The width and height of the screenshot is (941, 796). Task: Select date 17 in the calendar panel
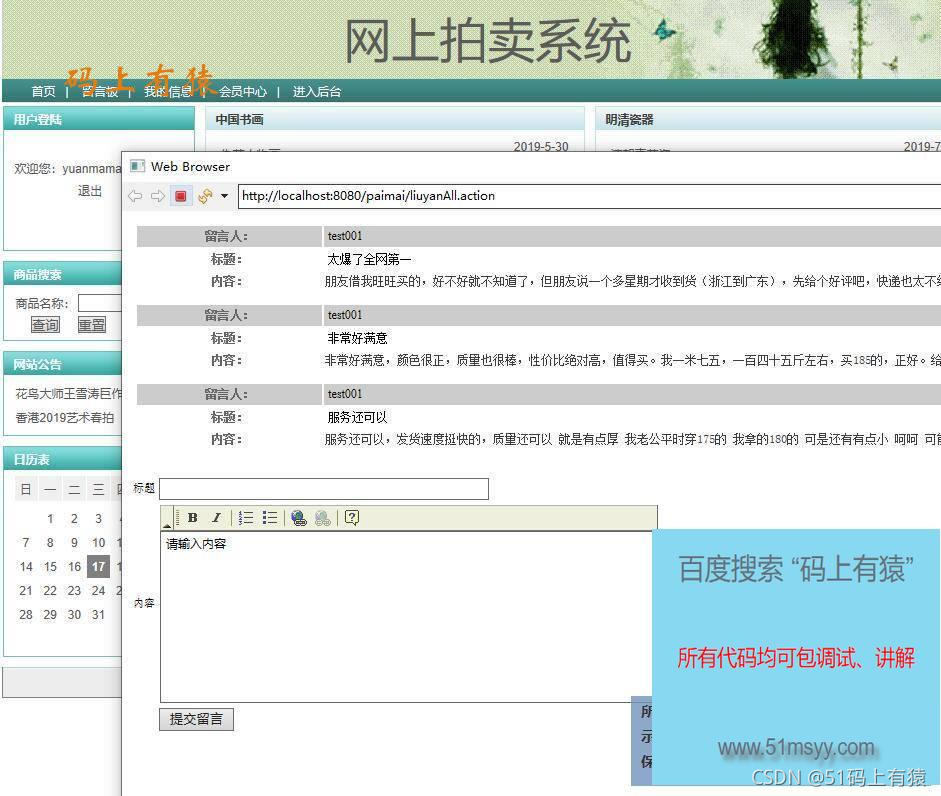tap(97, 566)
